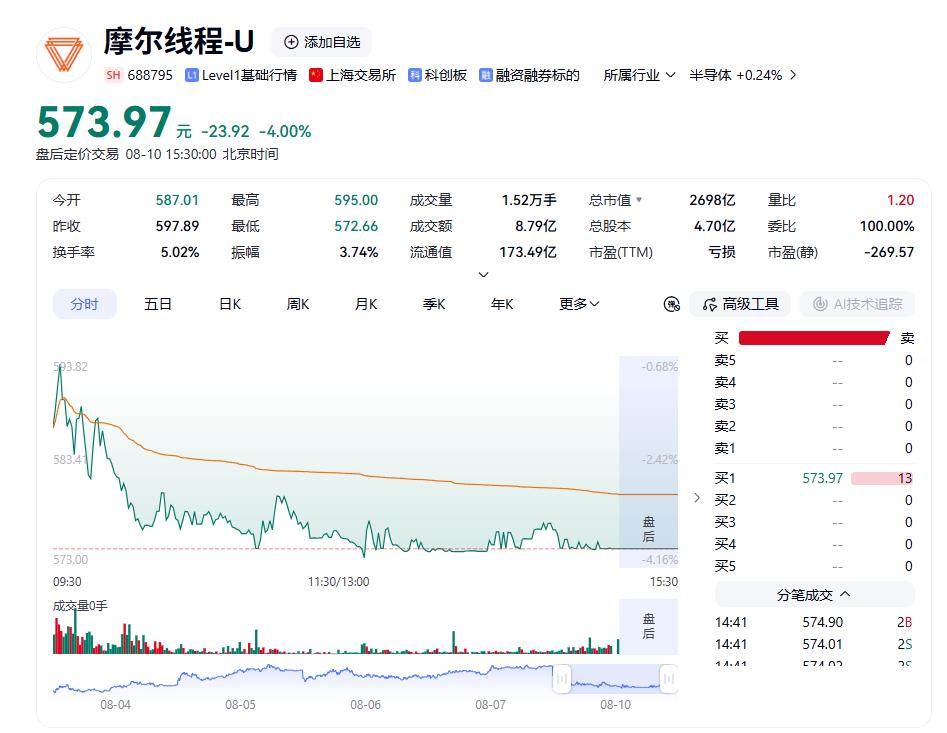Click 08-05 on the range timeline

(x=240, y=705)
